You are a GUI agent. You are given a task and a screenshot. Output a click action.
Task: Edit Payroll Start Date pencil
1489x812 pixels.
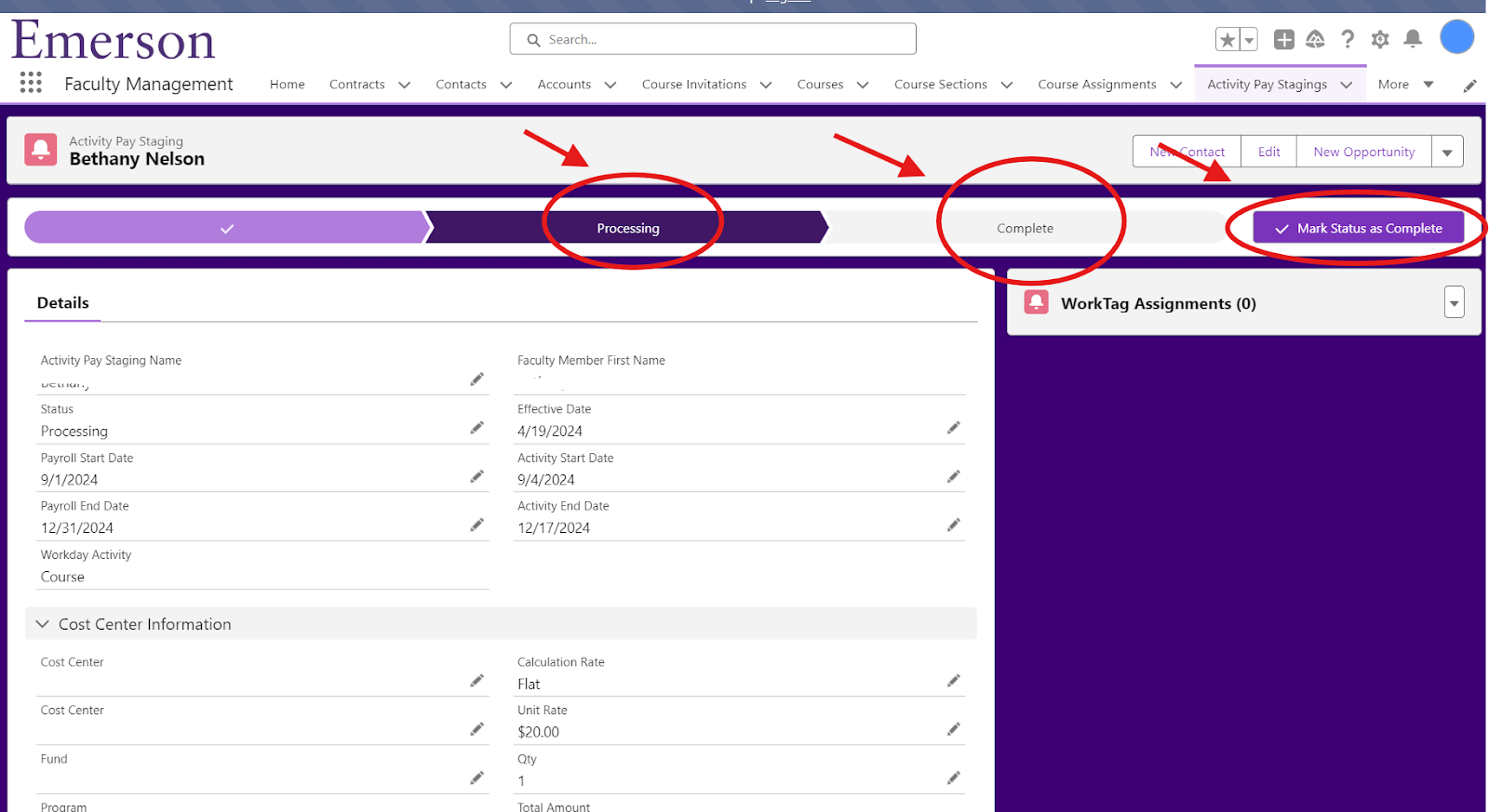pyautogui.click(x=476, y=476)
